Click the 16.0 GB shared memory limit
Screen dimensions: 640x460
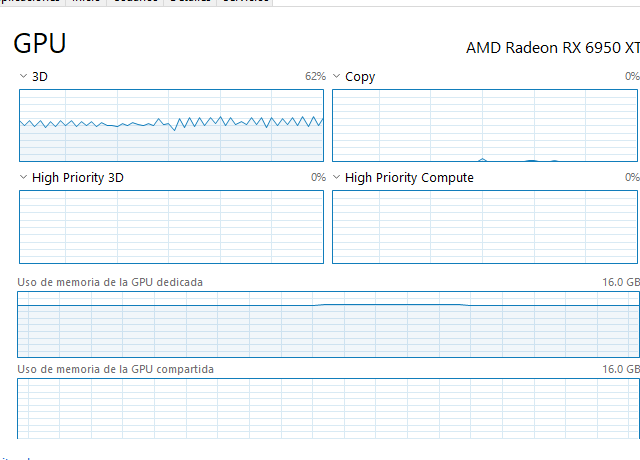[x=619, y=369]
